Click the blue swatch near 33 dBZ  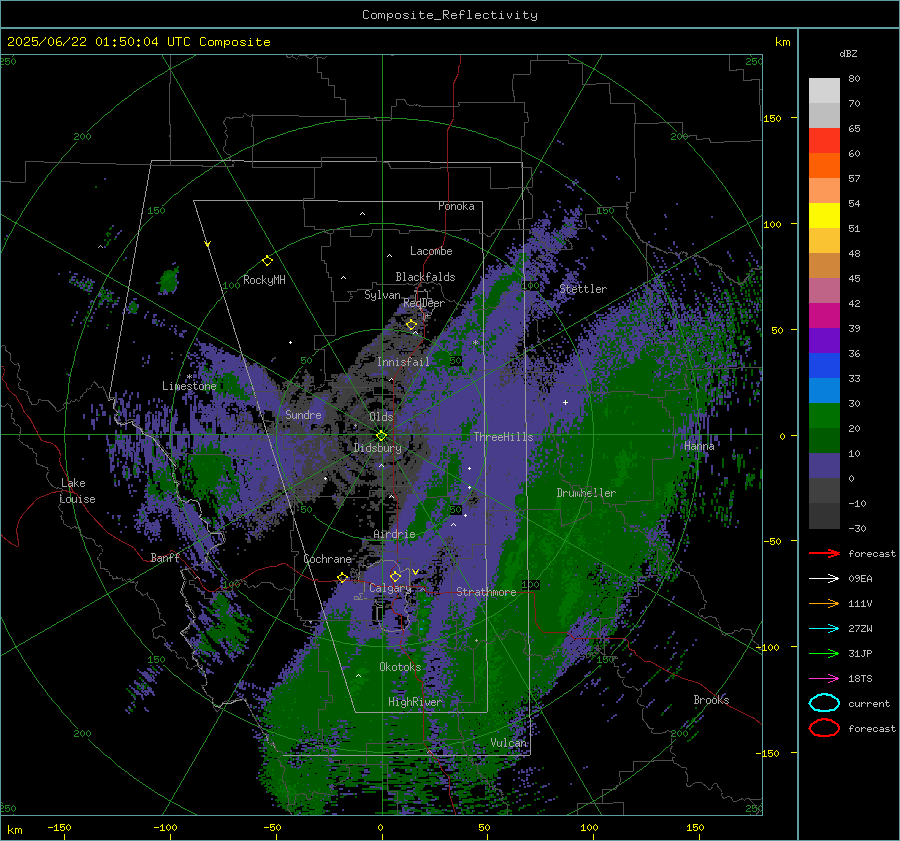point(824,365)
